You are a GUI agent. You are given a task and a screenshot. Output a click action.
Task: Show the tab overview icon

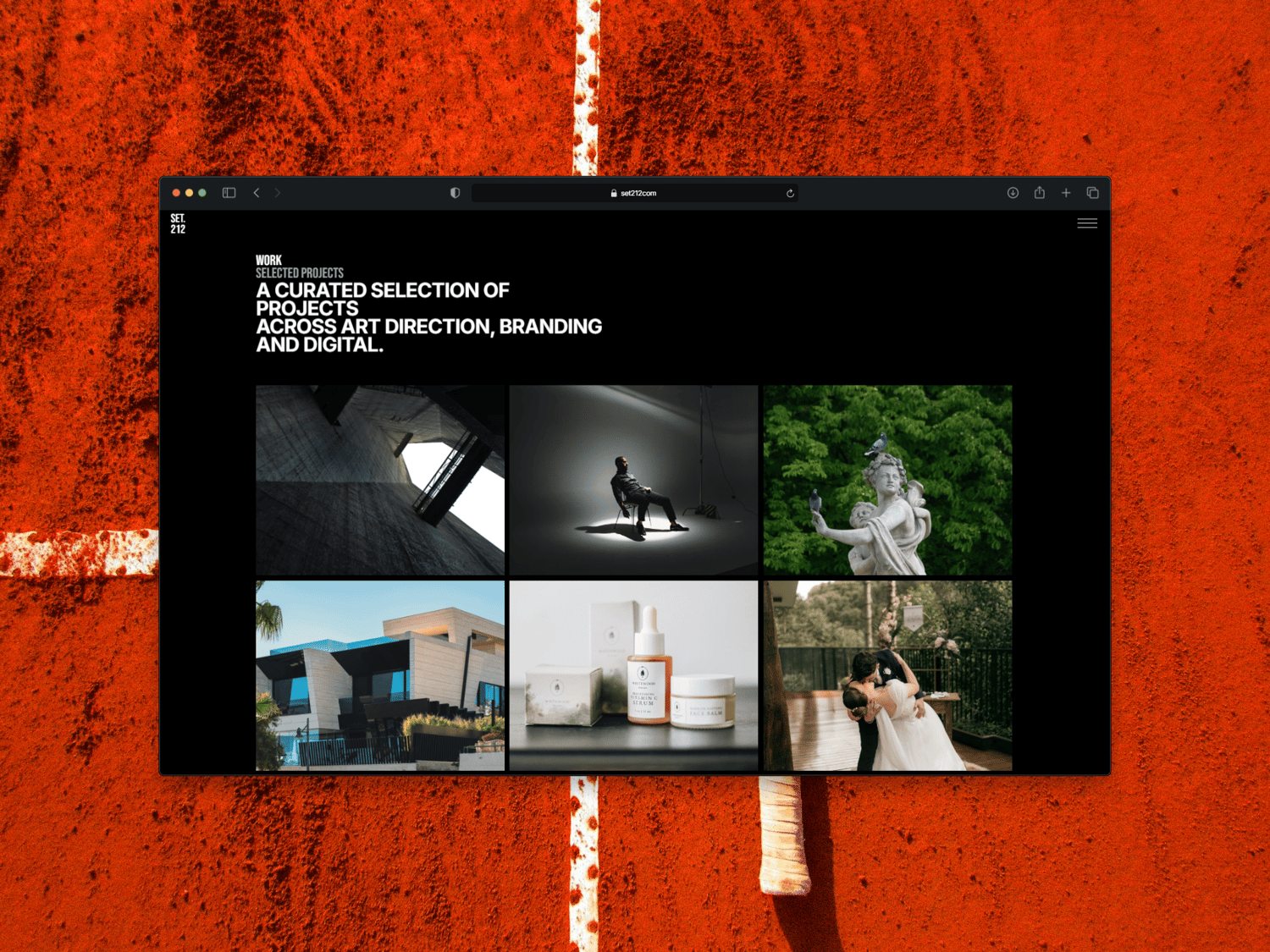click(1092, 193)
